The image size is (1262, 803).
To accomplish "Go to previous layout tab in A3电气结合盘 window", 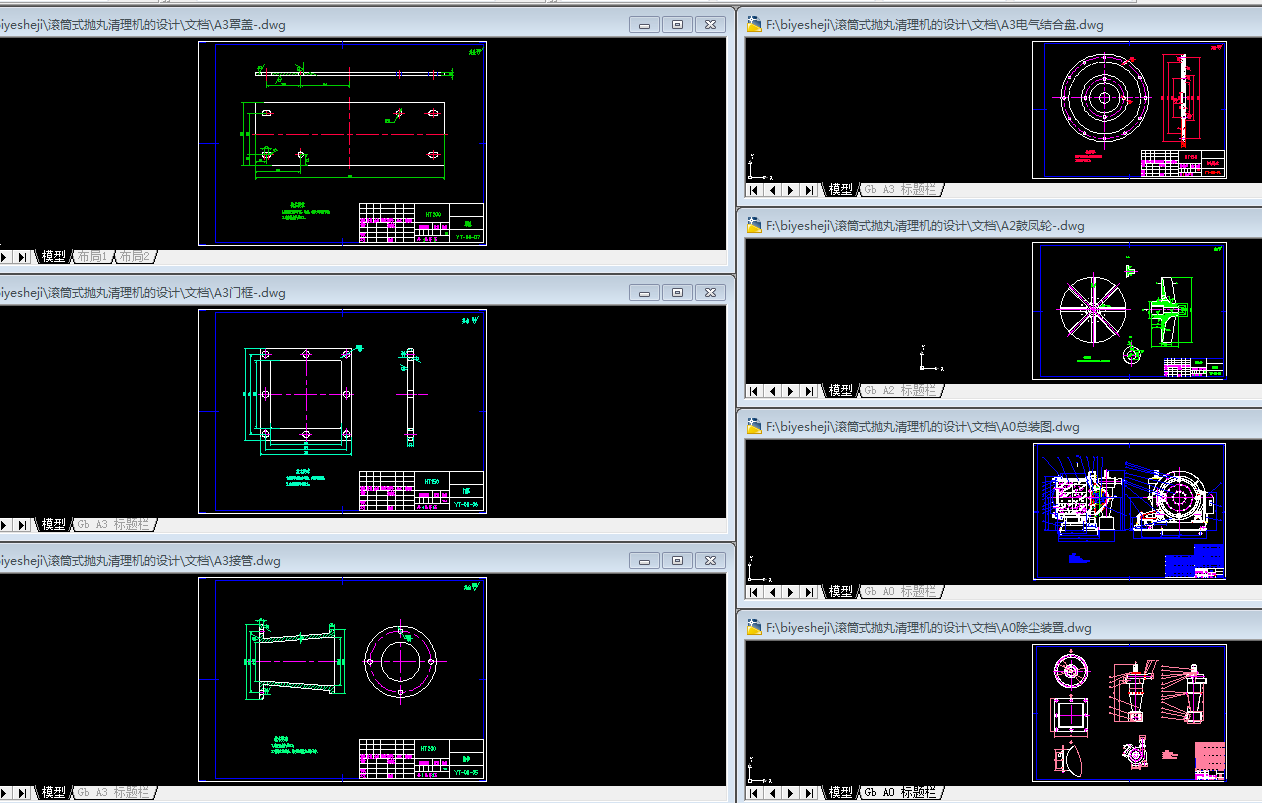I will (773, 190).
